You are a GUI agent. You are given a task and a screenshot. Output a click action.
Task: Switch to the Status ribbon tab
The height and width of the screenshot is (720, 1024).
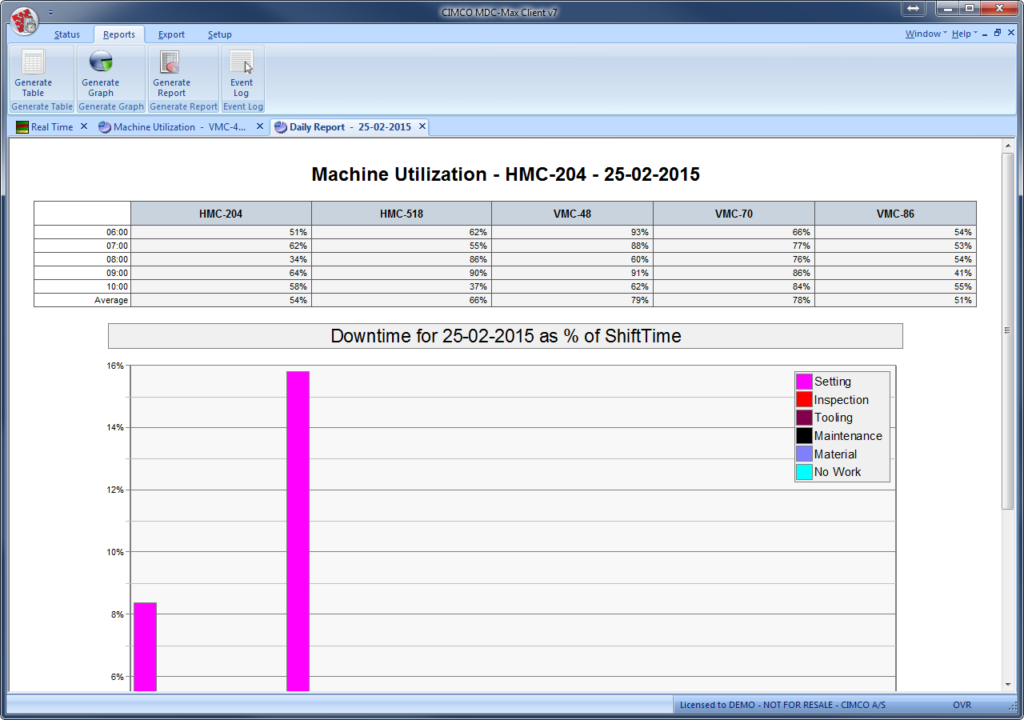tap(67, 35)
